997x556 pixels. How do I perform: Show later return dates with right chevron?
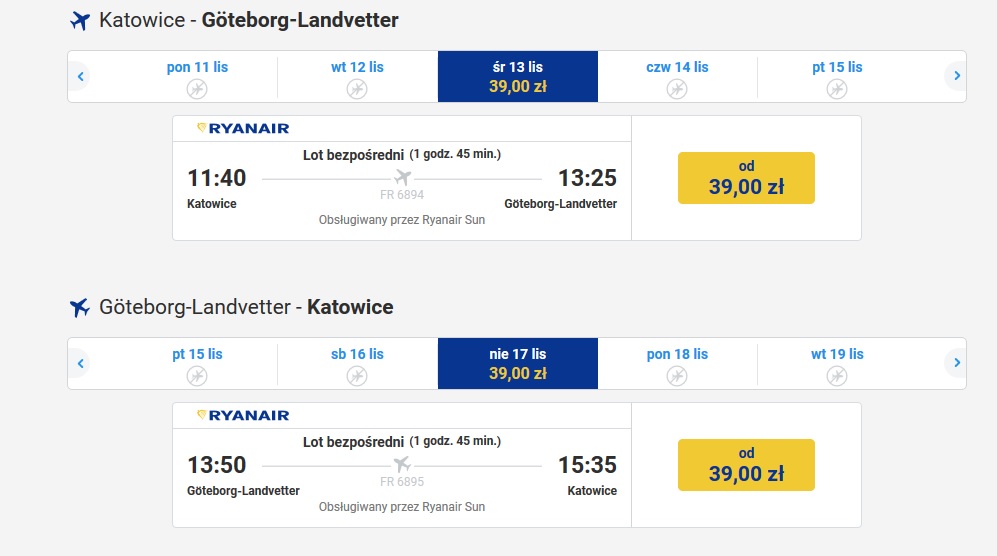(956, 363)
